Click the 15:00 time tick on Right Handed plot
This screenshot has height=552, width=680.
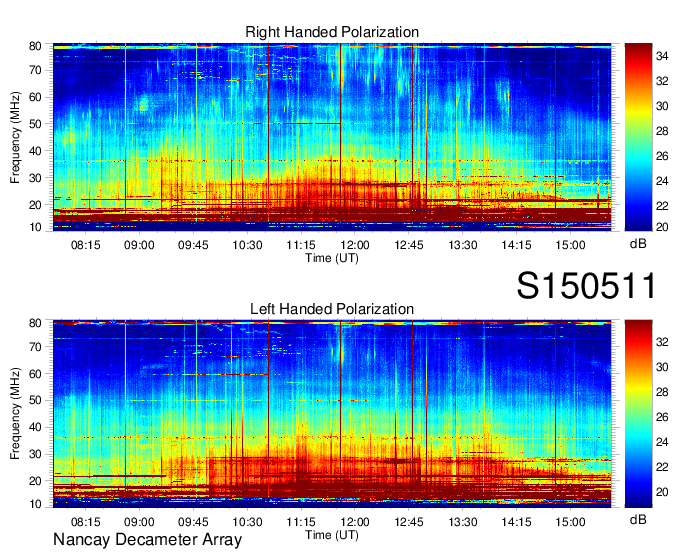(570, 245)
